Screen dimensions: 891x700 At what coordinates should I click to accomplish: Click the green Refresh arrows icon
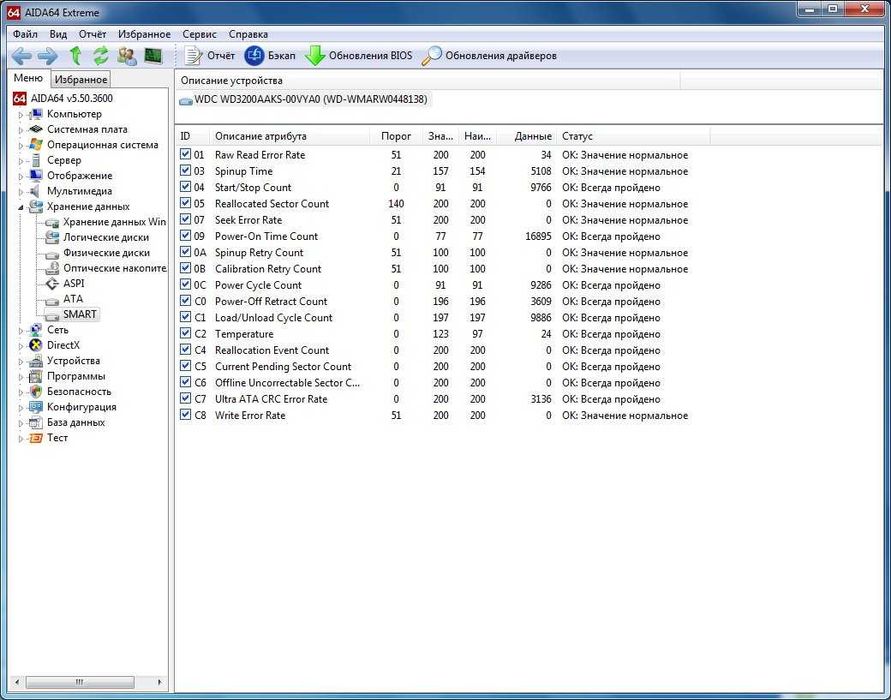point(101,56)
